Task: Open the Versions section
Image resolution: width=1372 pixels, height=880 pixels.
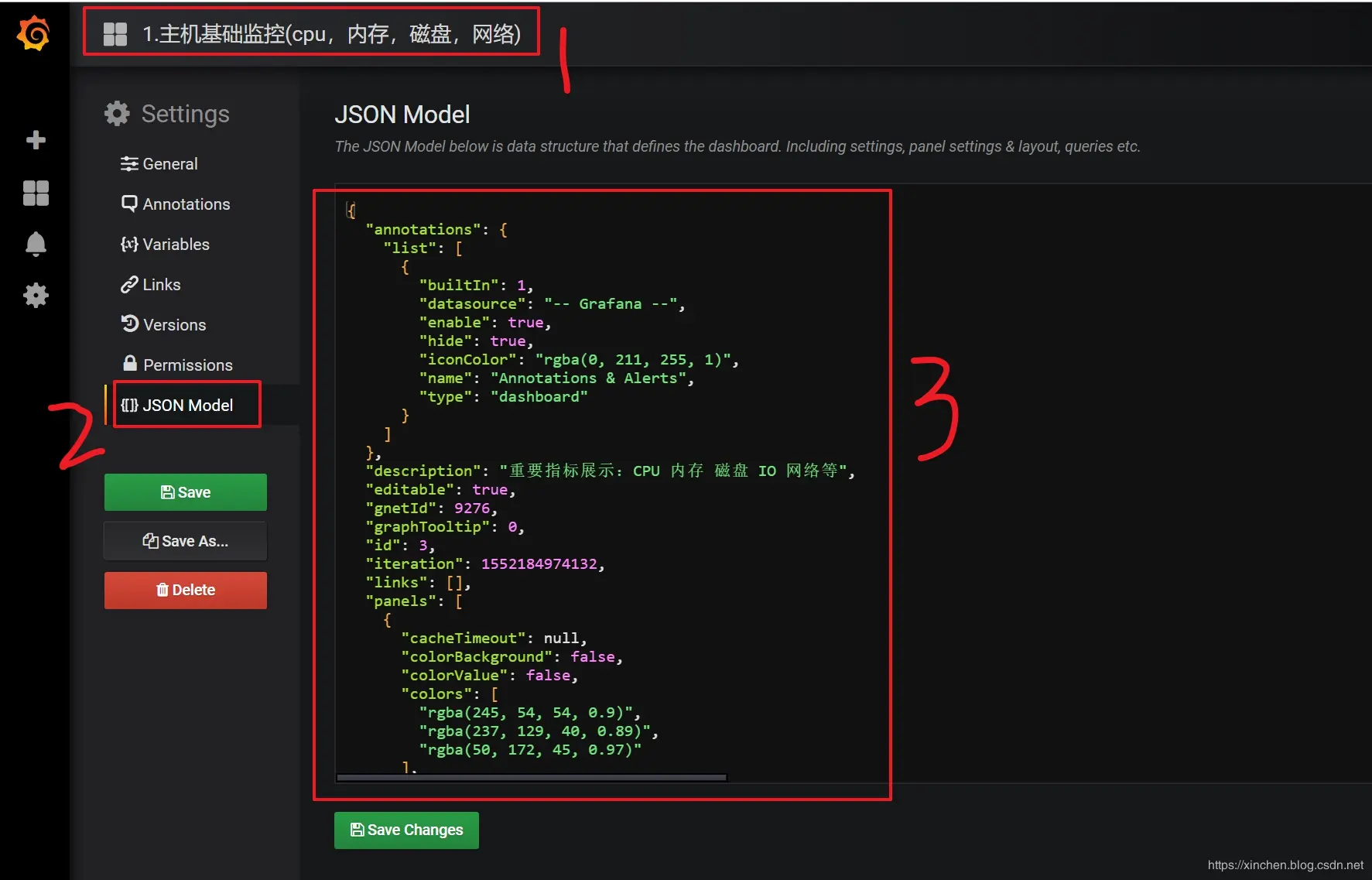Action: [x=164, y=324]
